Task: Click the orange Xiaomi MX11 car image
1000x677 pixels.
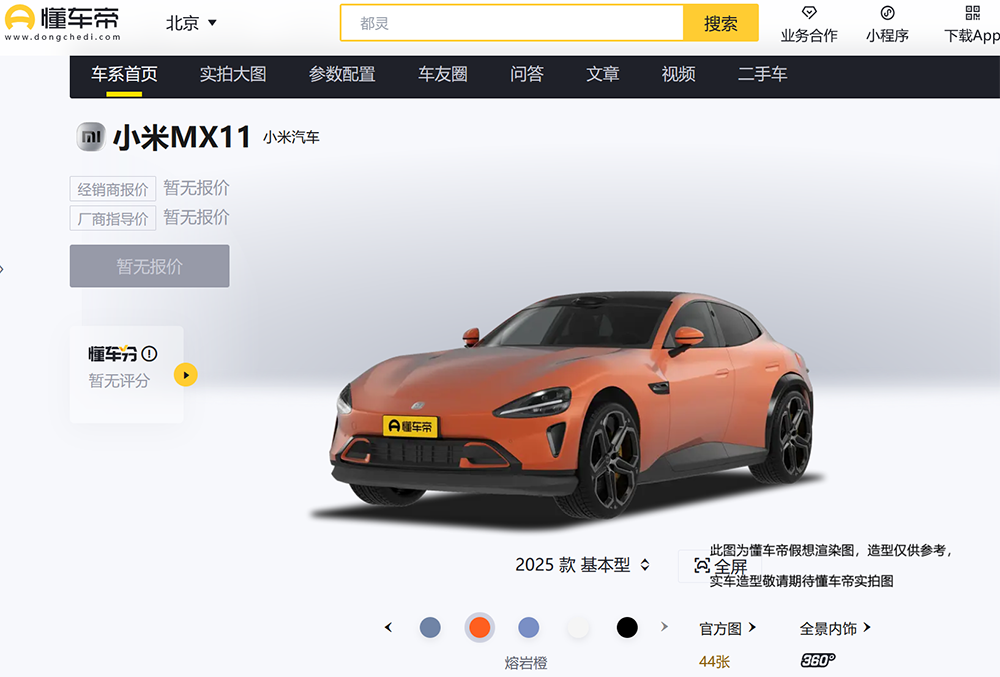Action: (571, 408)
